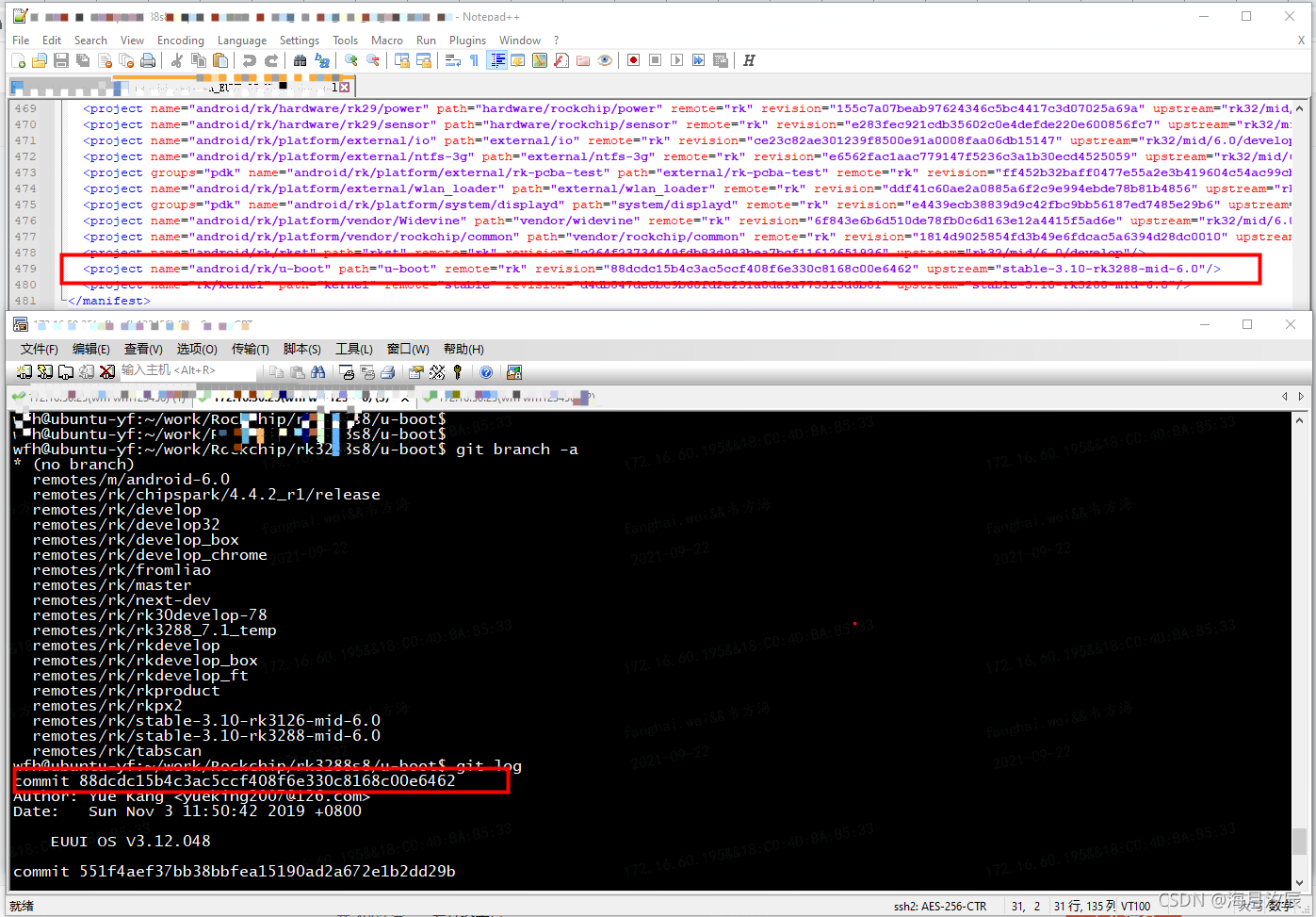The width and height of the screenshot is (1316, 917).
Task: Switch to the first terminal session tab
Action: [99, 398]
